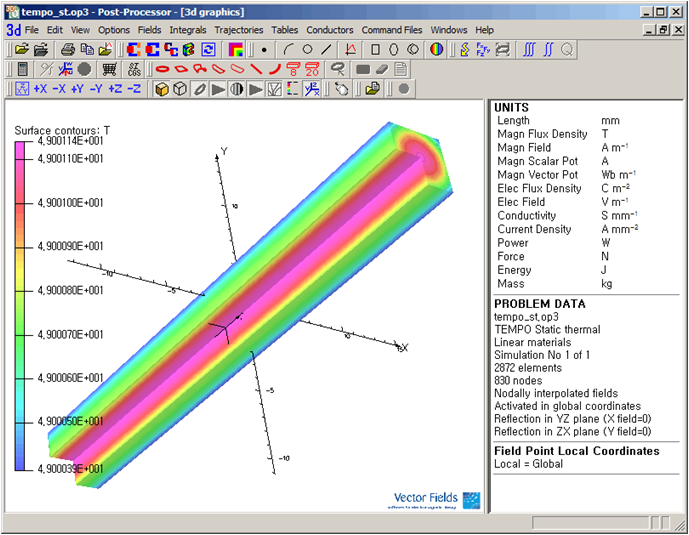This screenshot has height=535, width=689.
Task: Set view along -Z axis
Action: [x=134, y=89]
